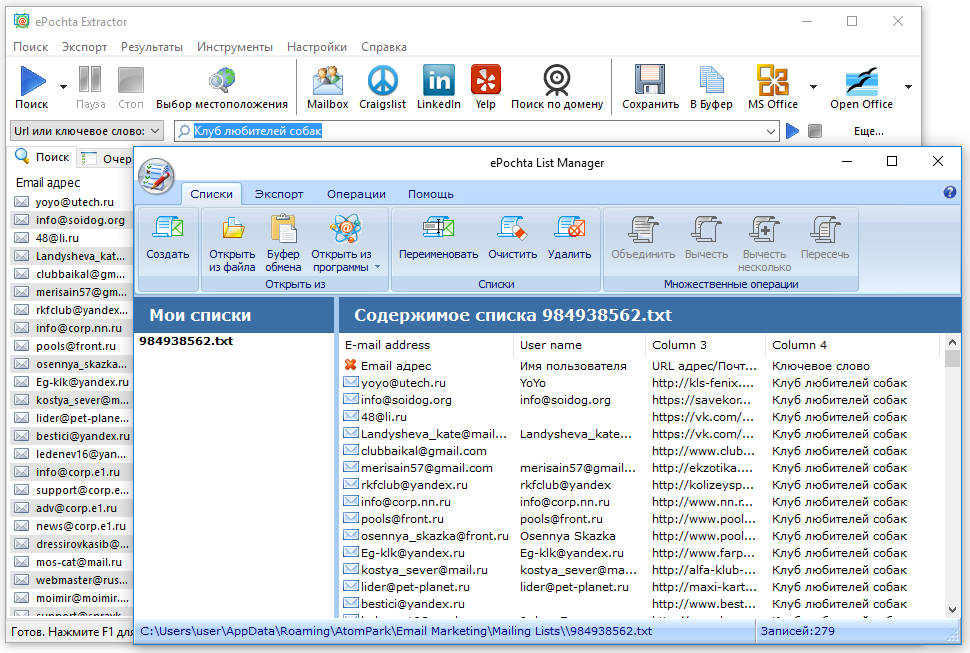Expand the Поиск button dropdown arrow

[x=63, y=87]
